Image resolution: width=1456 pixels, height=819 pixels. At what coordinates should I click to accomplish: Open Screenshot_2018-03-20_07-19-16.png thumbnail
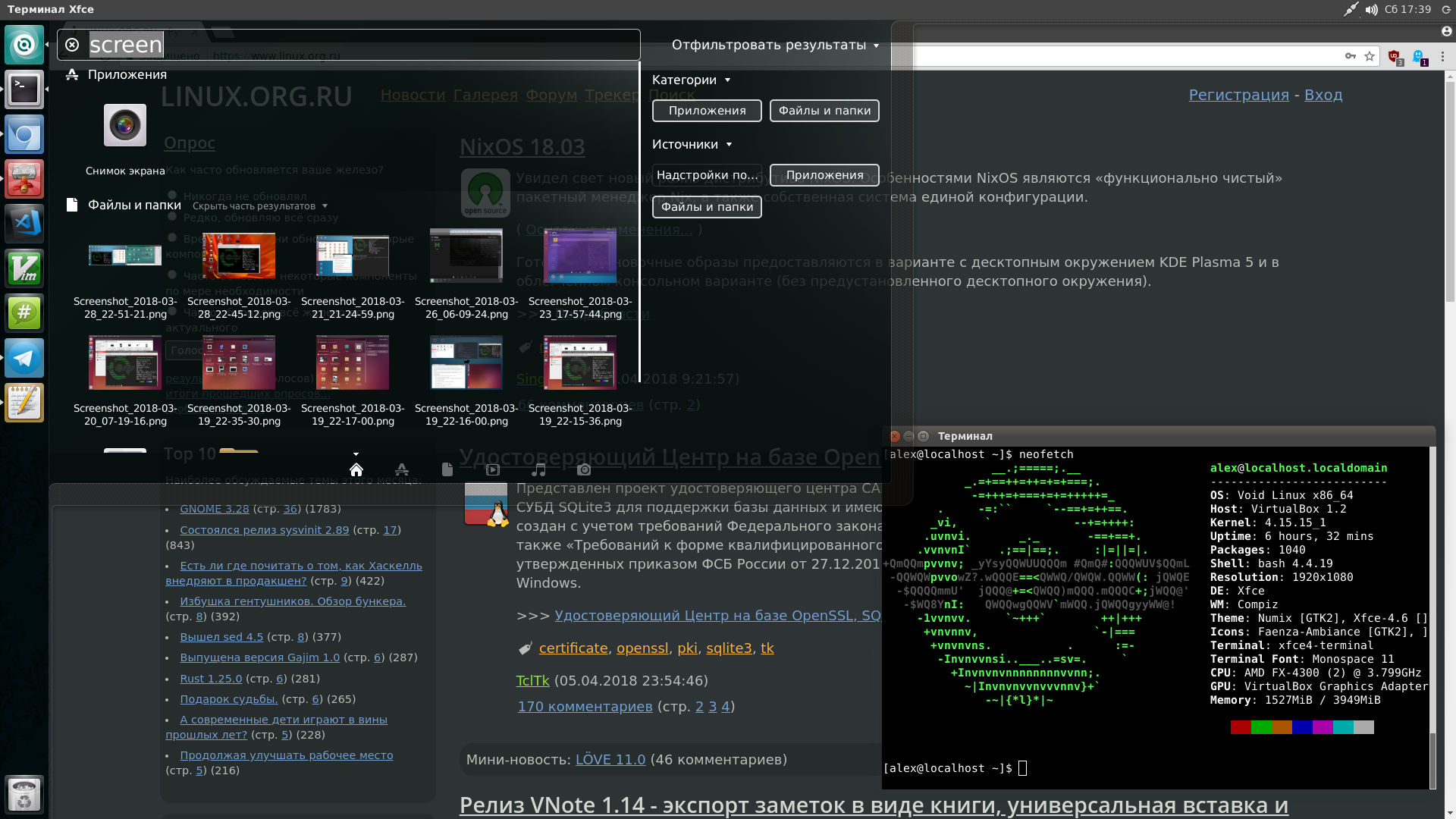click(125, 362)
